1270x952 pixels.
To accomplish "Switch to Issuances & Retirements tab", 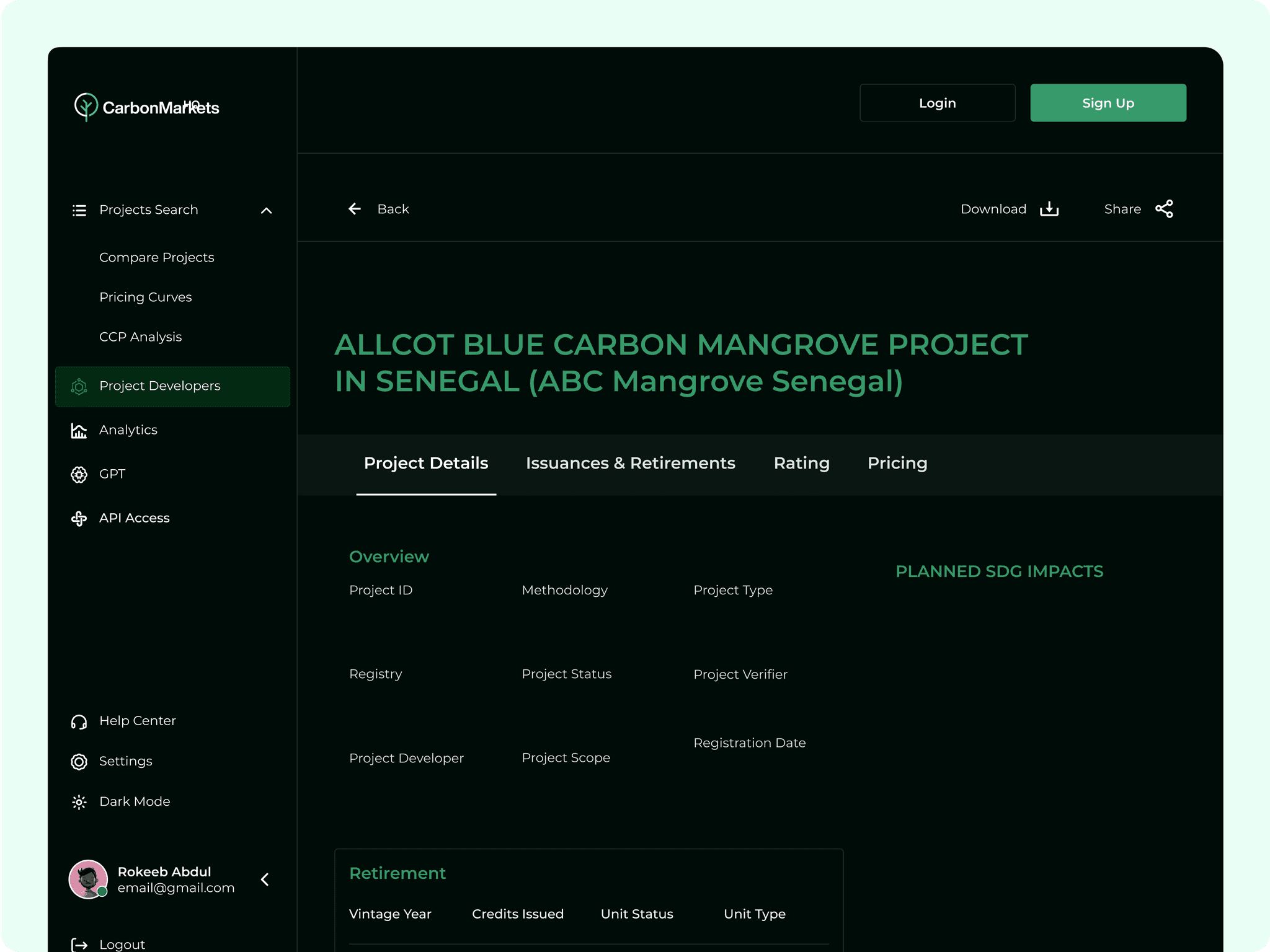I will (x=630, y=464).
